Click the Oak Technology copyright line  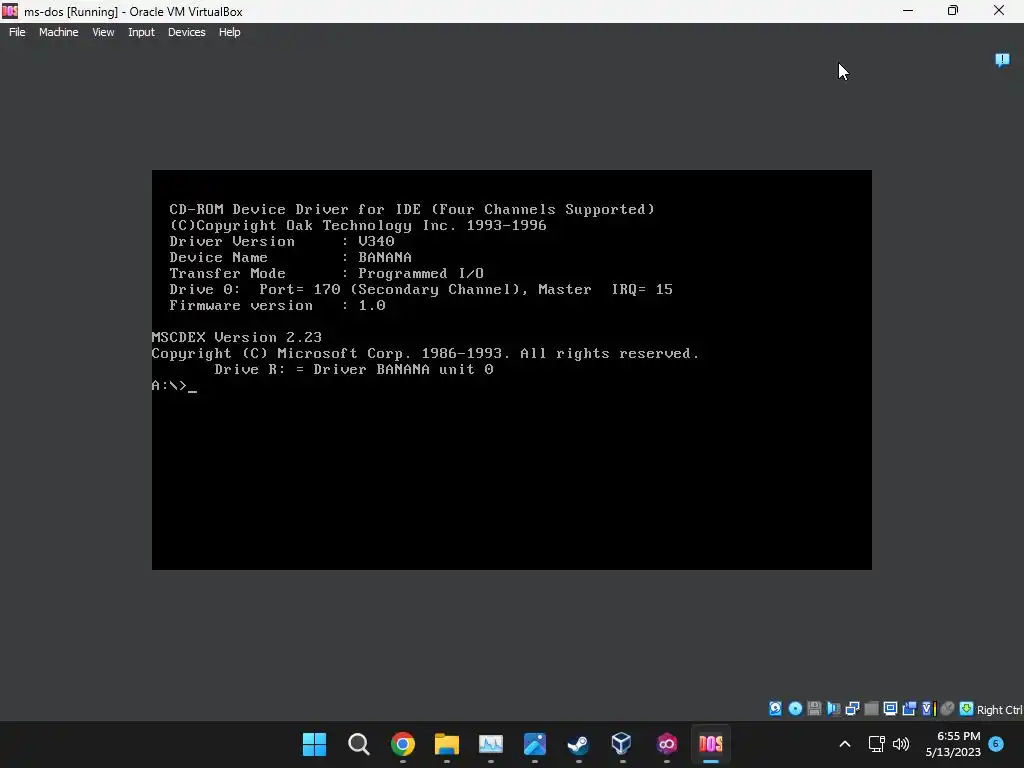(x=358, y=226)
